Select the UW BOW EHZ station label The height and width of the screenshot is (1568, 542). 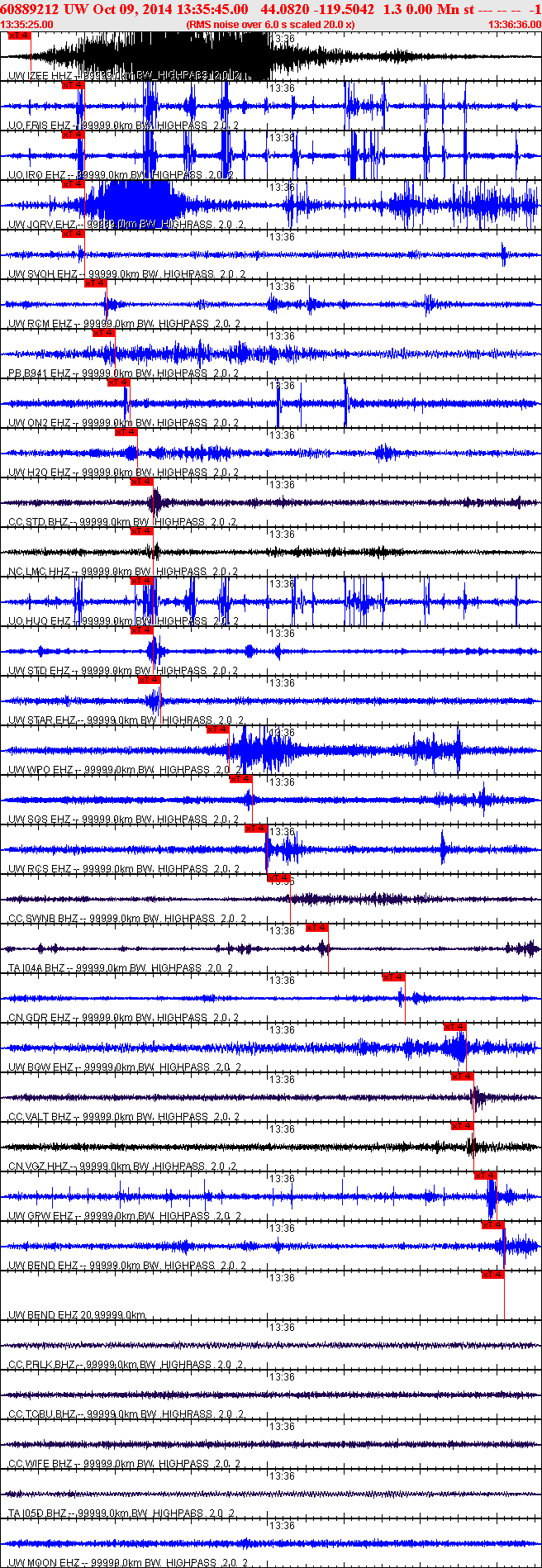tap(124, 1067)
